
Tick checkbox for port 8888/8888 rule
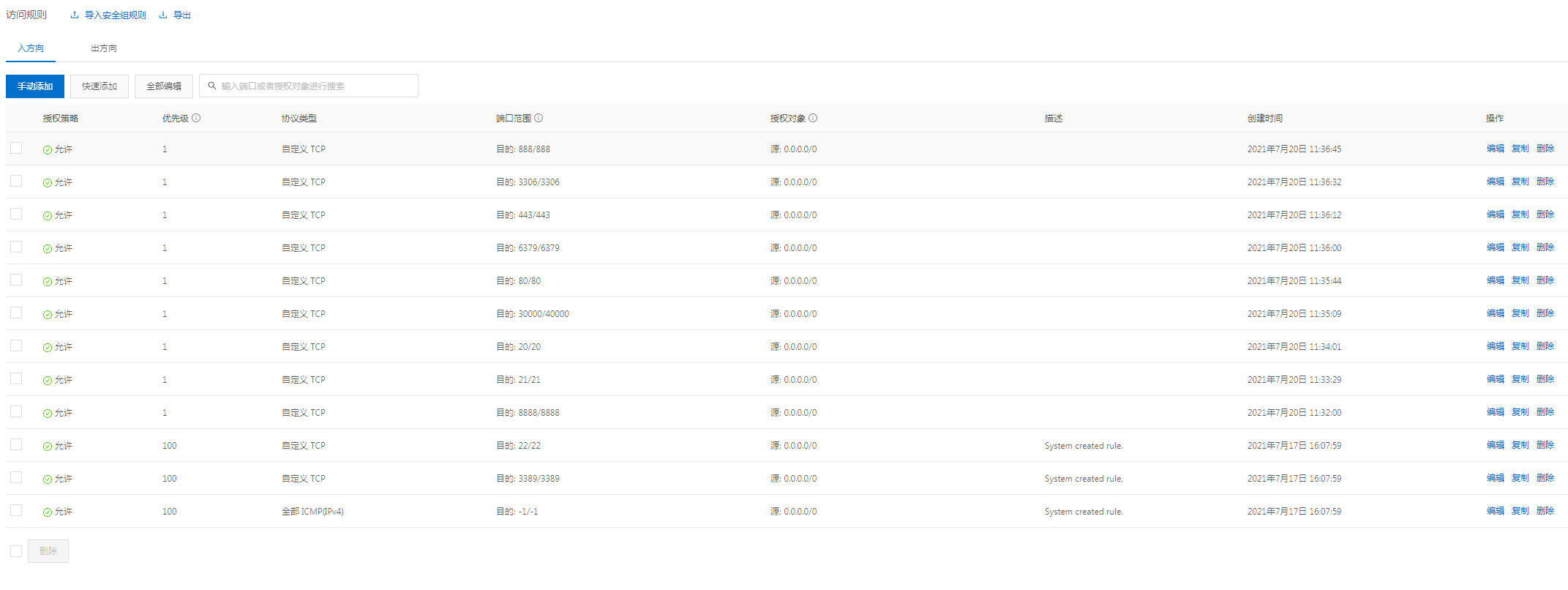pos(16,411)
